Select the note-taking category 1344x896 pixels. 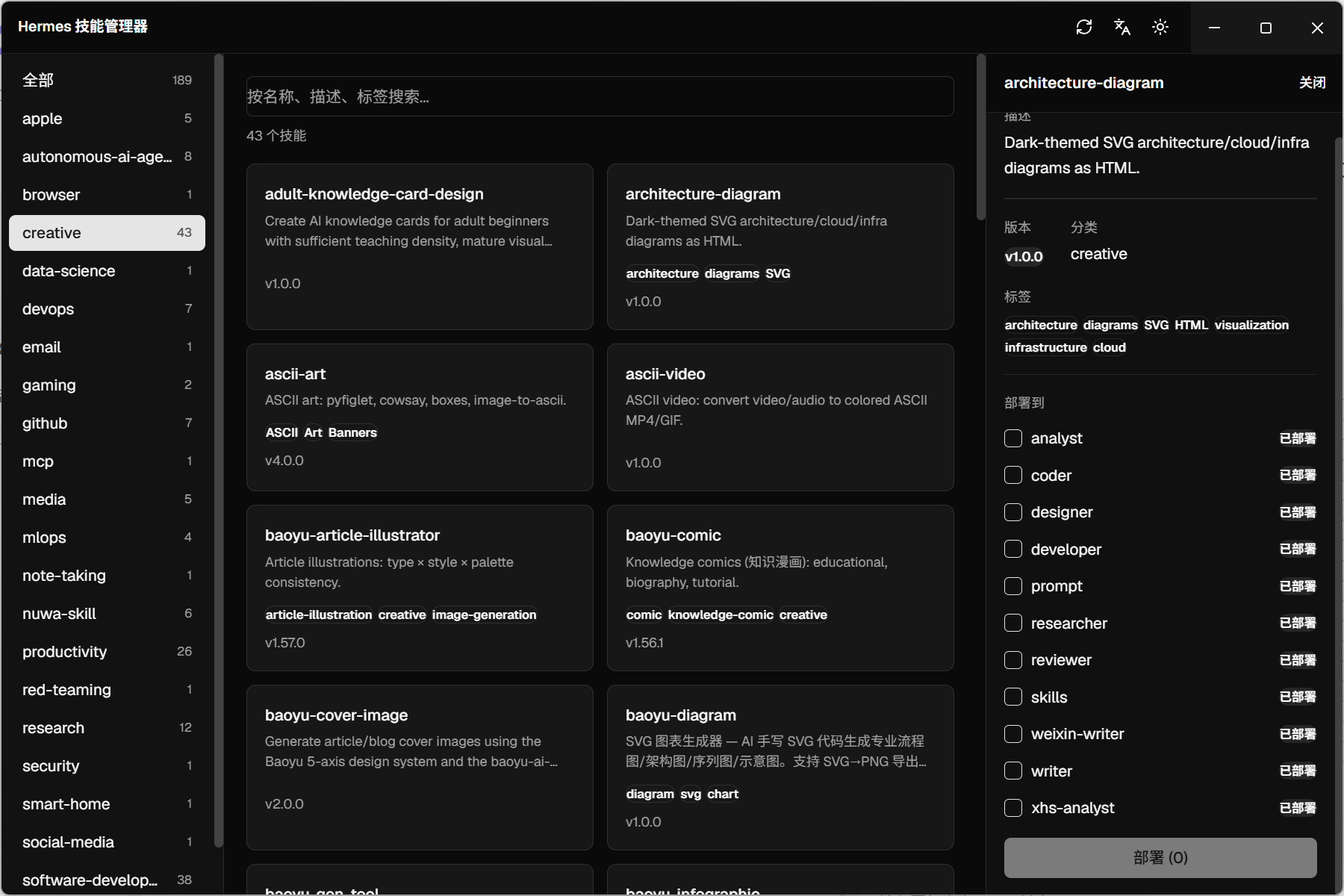[107, 576]
